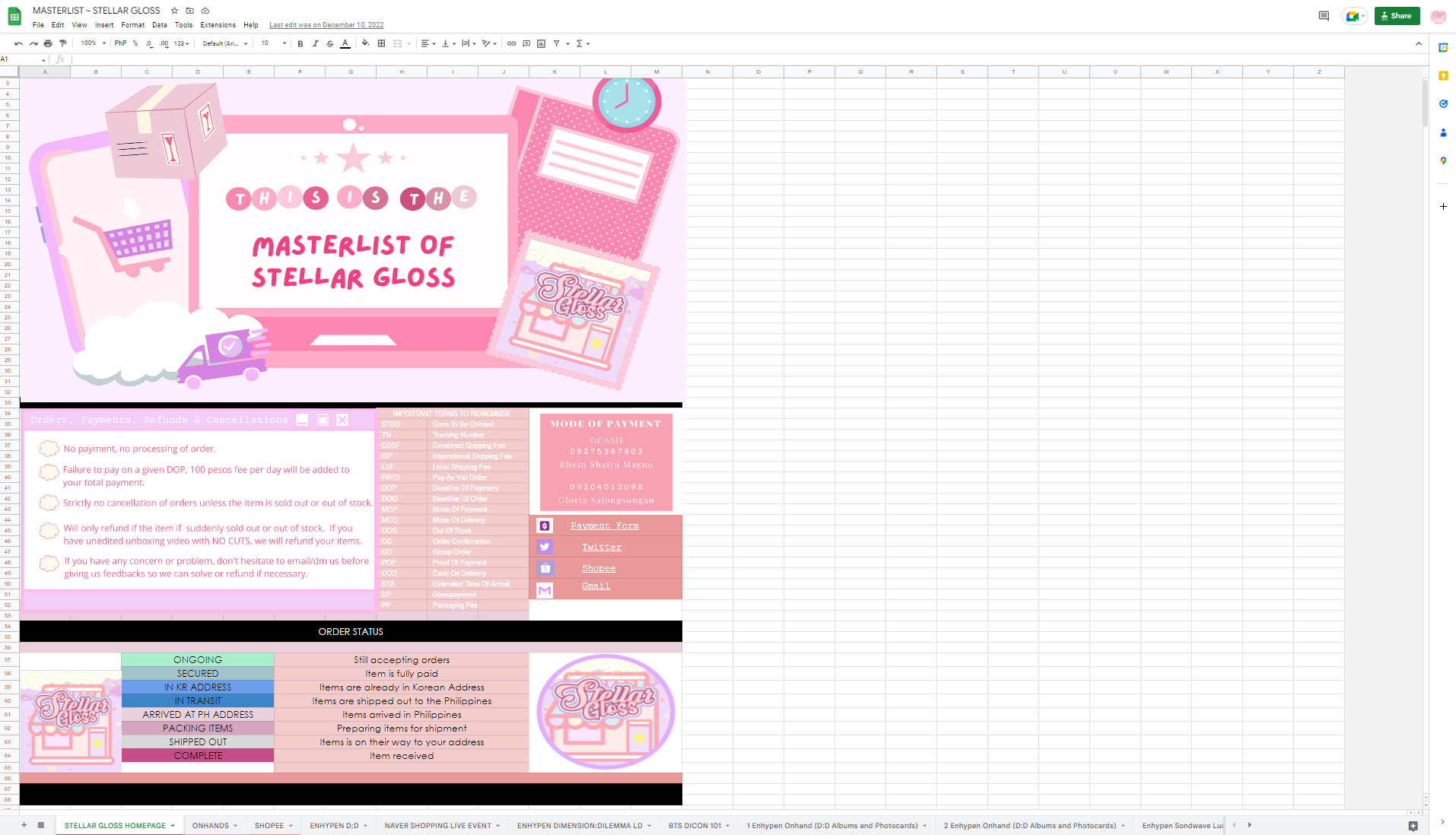Move document to a folder
The height and width of the screenshot is (835, 1456).
pyautogui.click(x=189, y=11)
